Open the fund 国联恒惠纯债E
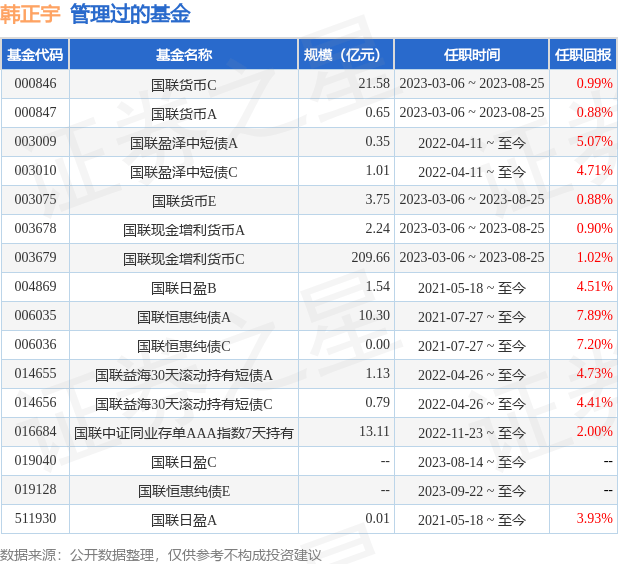This screenshot has width=618, height=564. (x=184, y=490)
